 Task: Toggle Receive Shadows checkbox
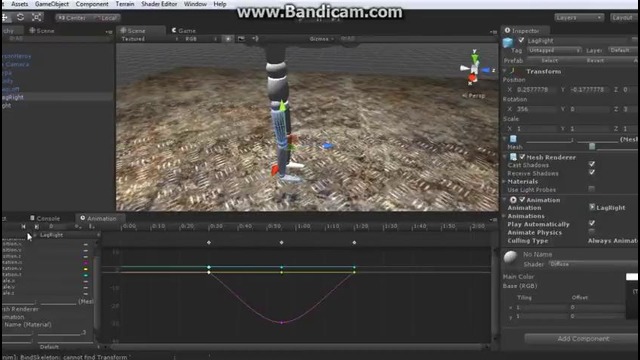point(591,172)
